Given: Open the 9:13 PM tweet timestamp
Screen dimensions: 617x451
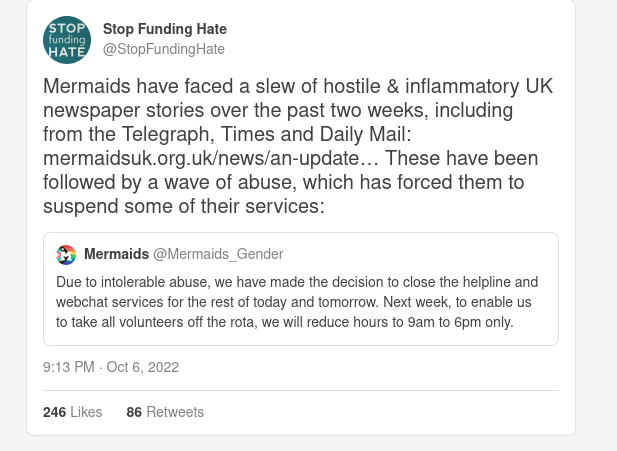Looking at the screenshot, I should coord(69,367).
